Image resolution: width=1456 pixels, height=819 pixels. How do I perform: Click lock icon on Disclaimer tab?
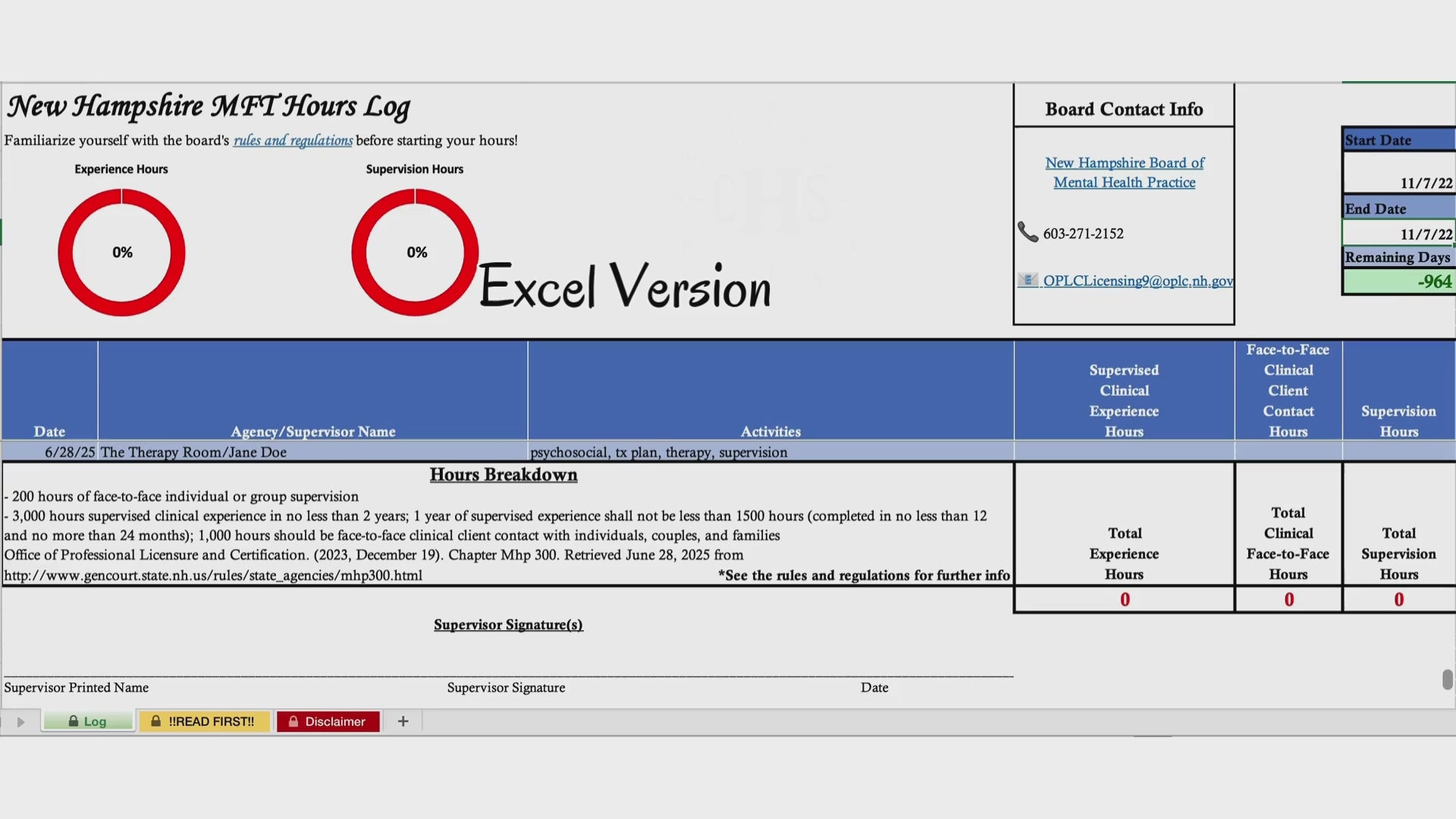pos(293,721)
